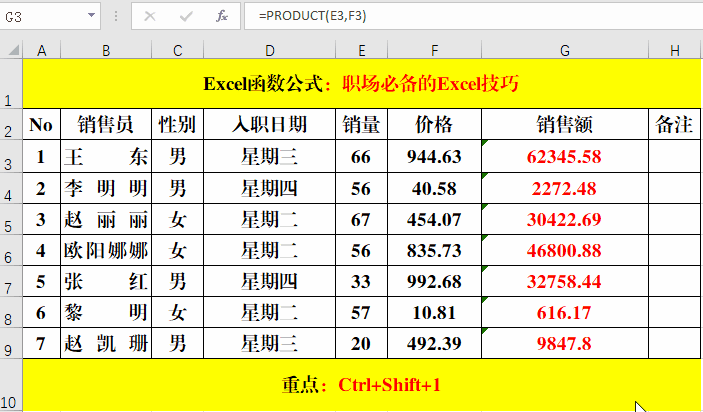Click quantity cell 67
The height and width of the screenshot is (412, 703).
pyautogui.click(x=361, y=219)
